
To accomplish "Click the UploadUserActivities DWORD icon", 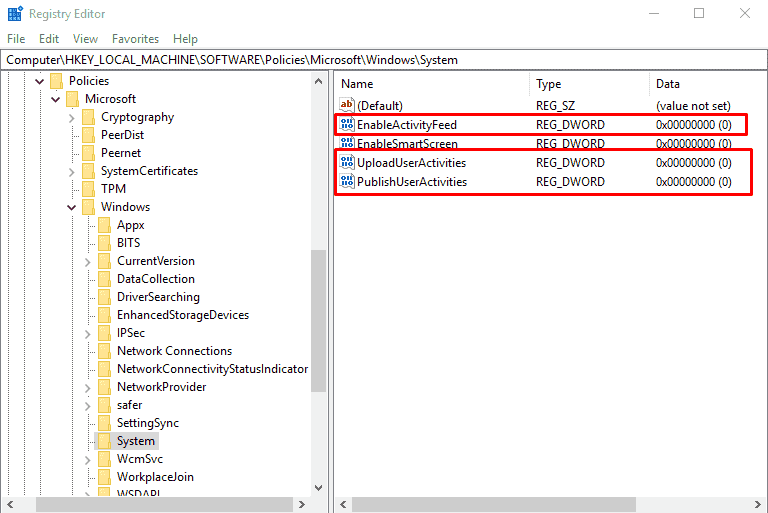I will (347, 162).
